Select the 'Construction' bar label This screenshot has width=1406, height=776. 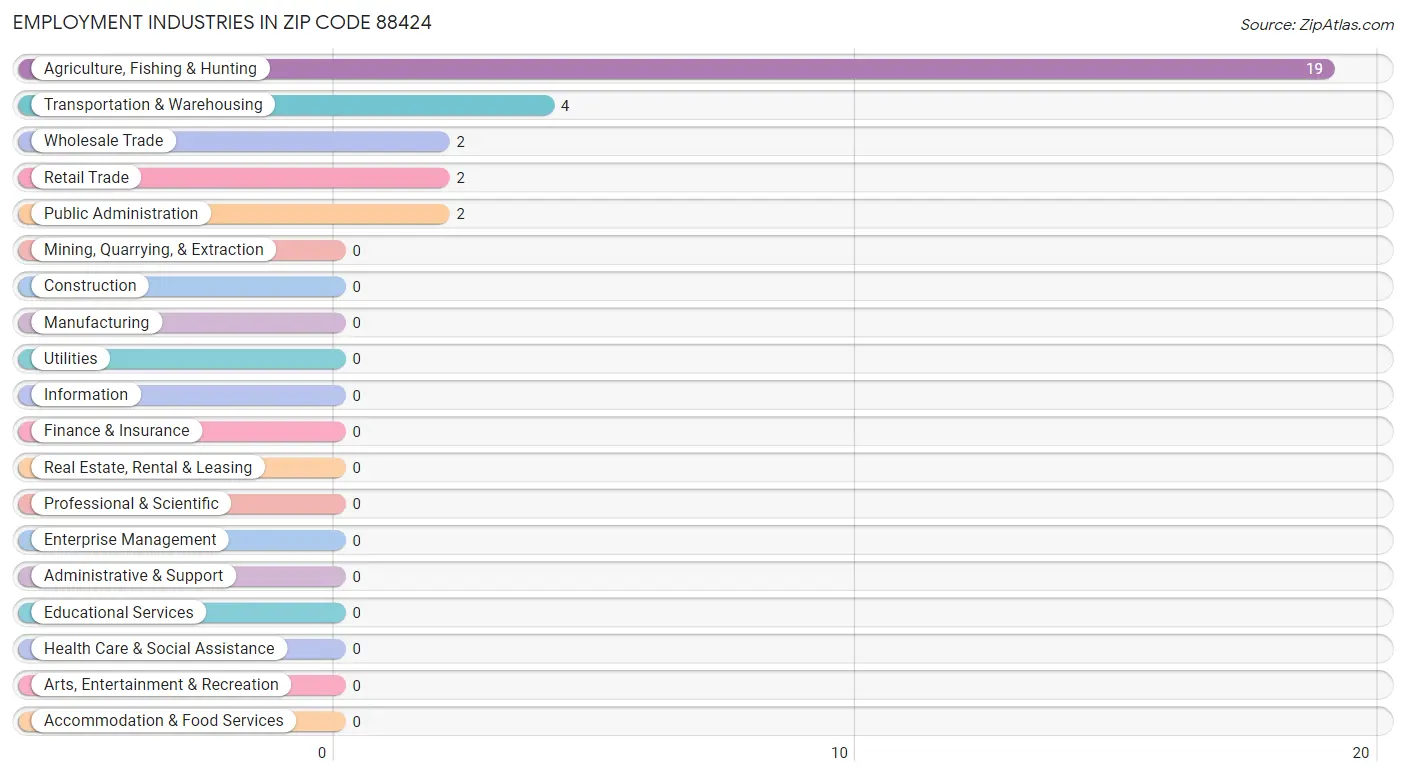point(90,286)
